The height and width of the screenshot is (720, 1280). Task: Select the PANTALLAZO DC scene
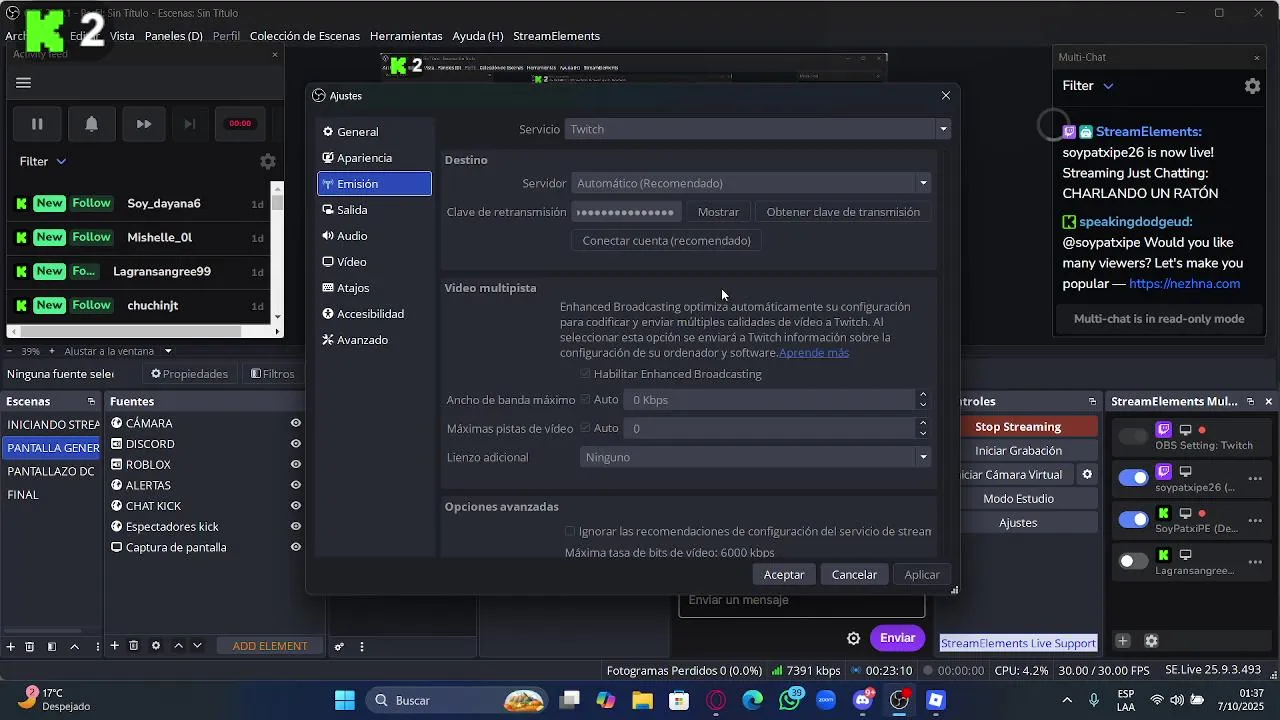coord(51,471)
